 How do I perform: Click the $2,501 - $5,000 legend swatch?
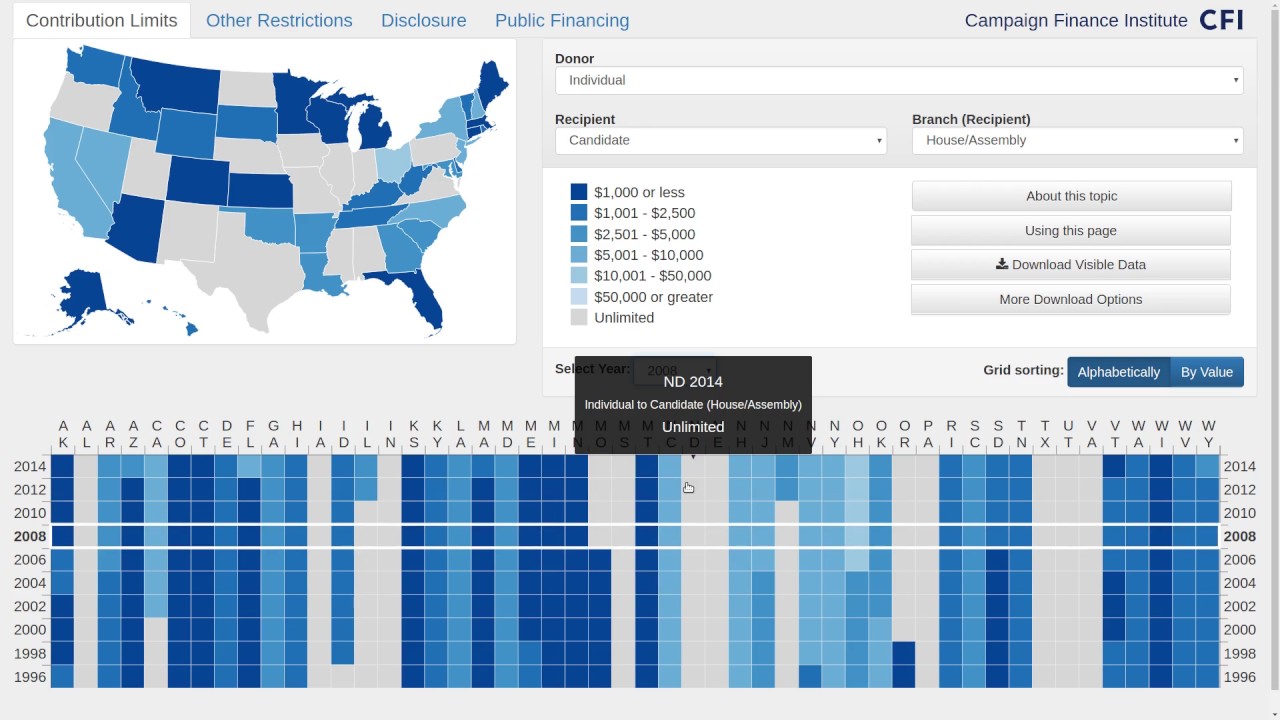[x=579, y=234]
